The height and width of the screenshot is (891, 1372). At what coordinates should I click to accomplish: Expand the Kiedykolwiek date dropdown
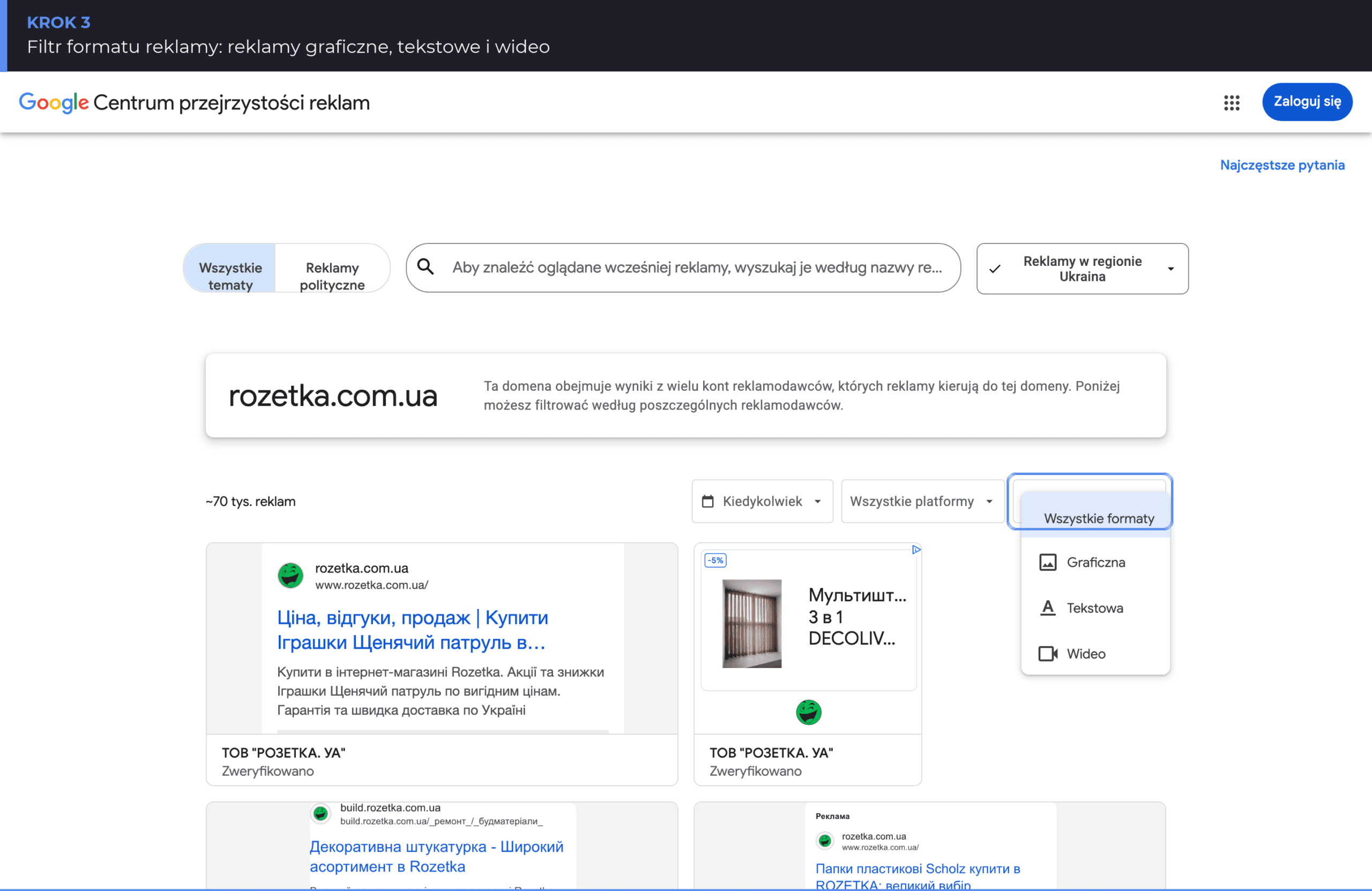click(762, 501)
